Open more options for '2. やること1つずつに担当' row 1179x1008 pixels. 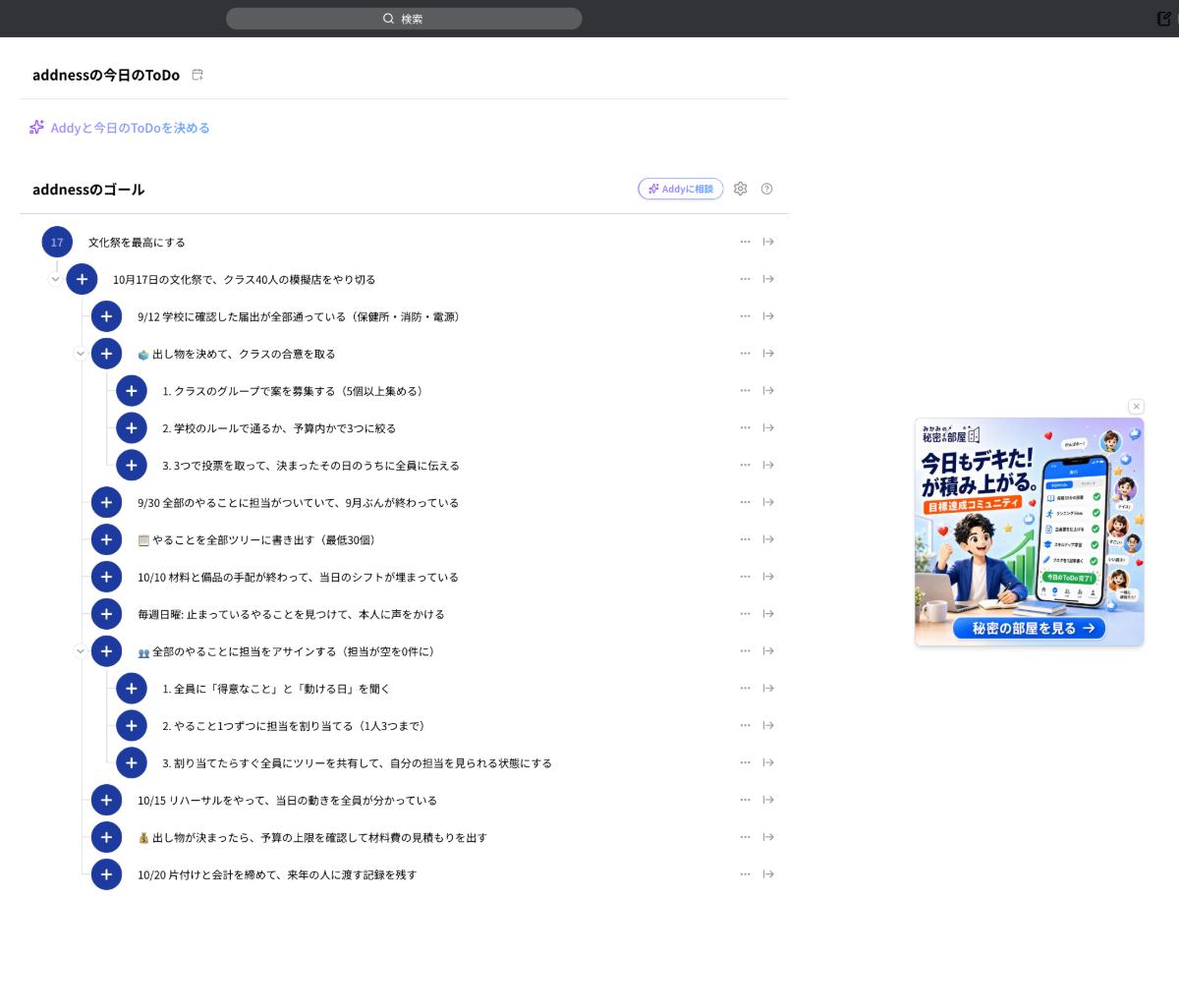pyautogui.click(x=745, y=725)
